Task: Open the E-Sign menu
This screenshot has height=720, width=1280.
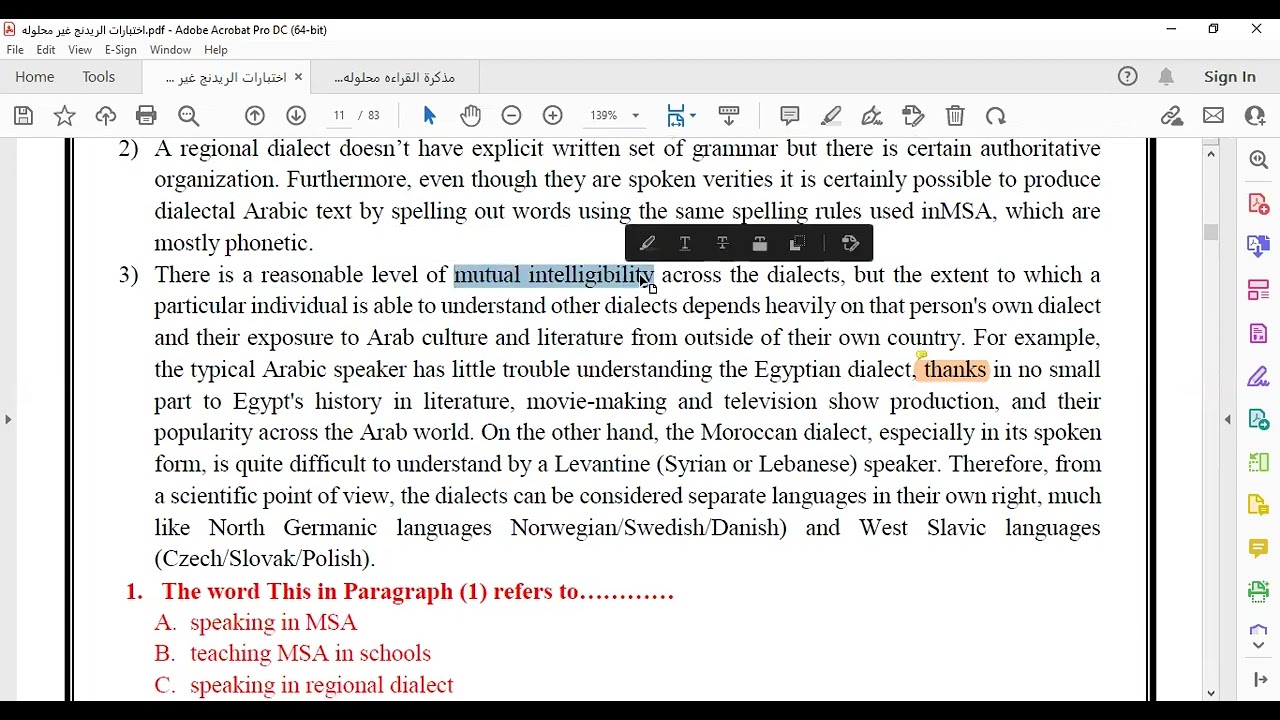Action: tap(121, 50)
